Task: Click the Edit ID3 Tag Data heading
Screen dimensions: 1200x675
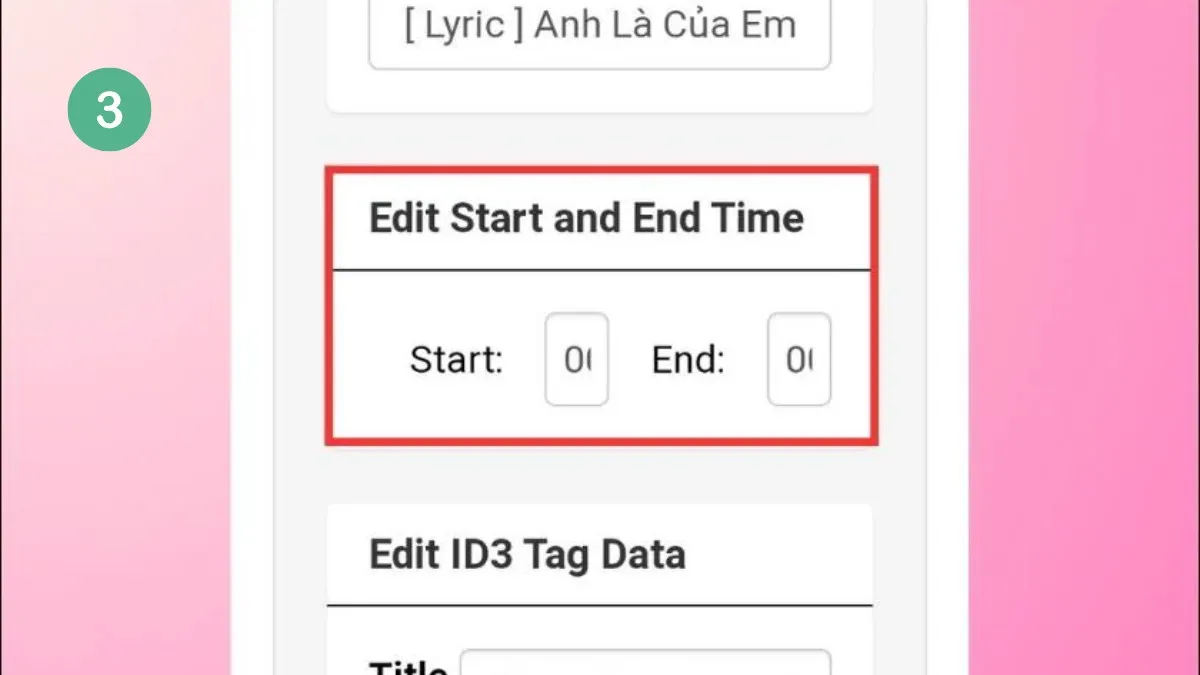Action: click(x=527, y=555)
